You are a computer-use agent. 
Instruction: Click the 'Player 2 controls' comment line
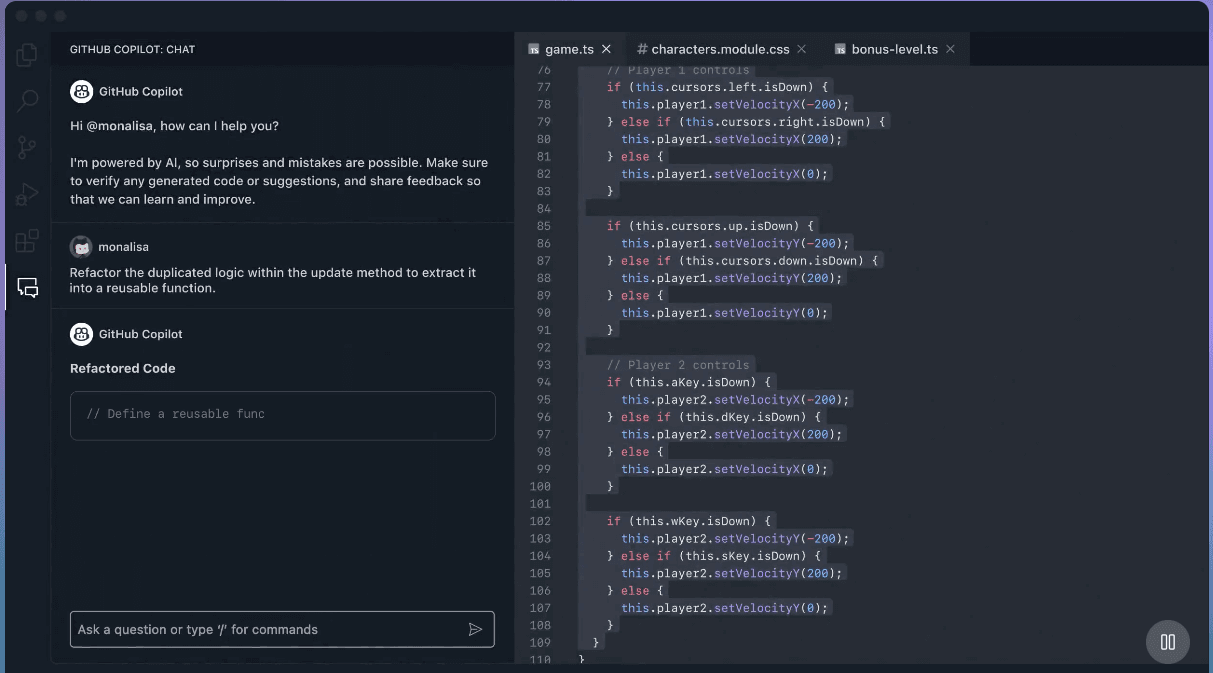point(677,365)
